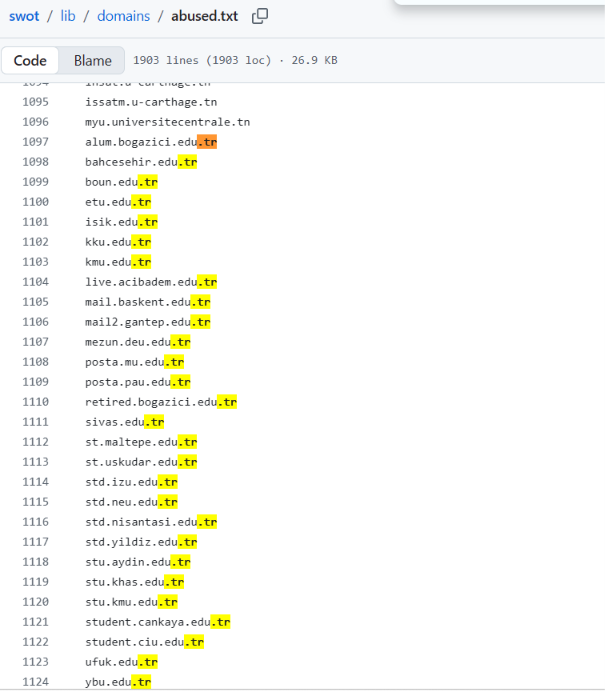Click the boun.edu.tr line
The width and height of the screenshot is (605, 691).
coord(121,182)
